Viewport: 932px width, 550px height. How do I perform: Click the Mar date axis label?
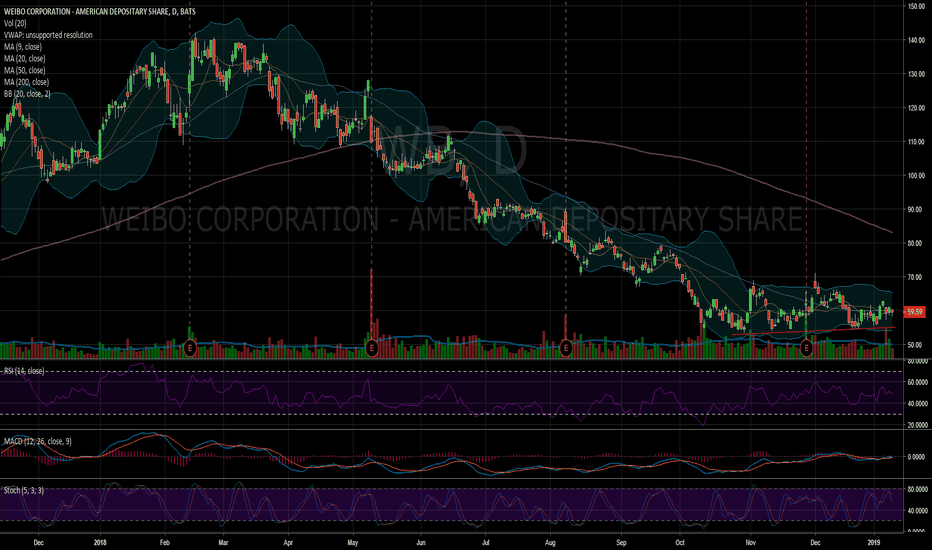tap(223, 542)
